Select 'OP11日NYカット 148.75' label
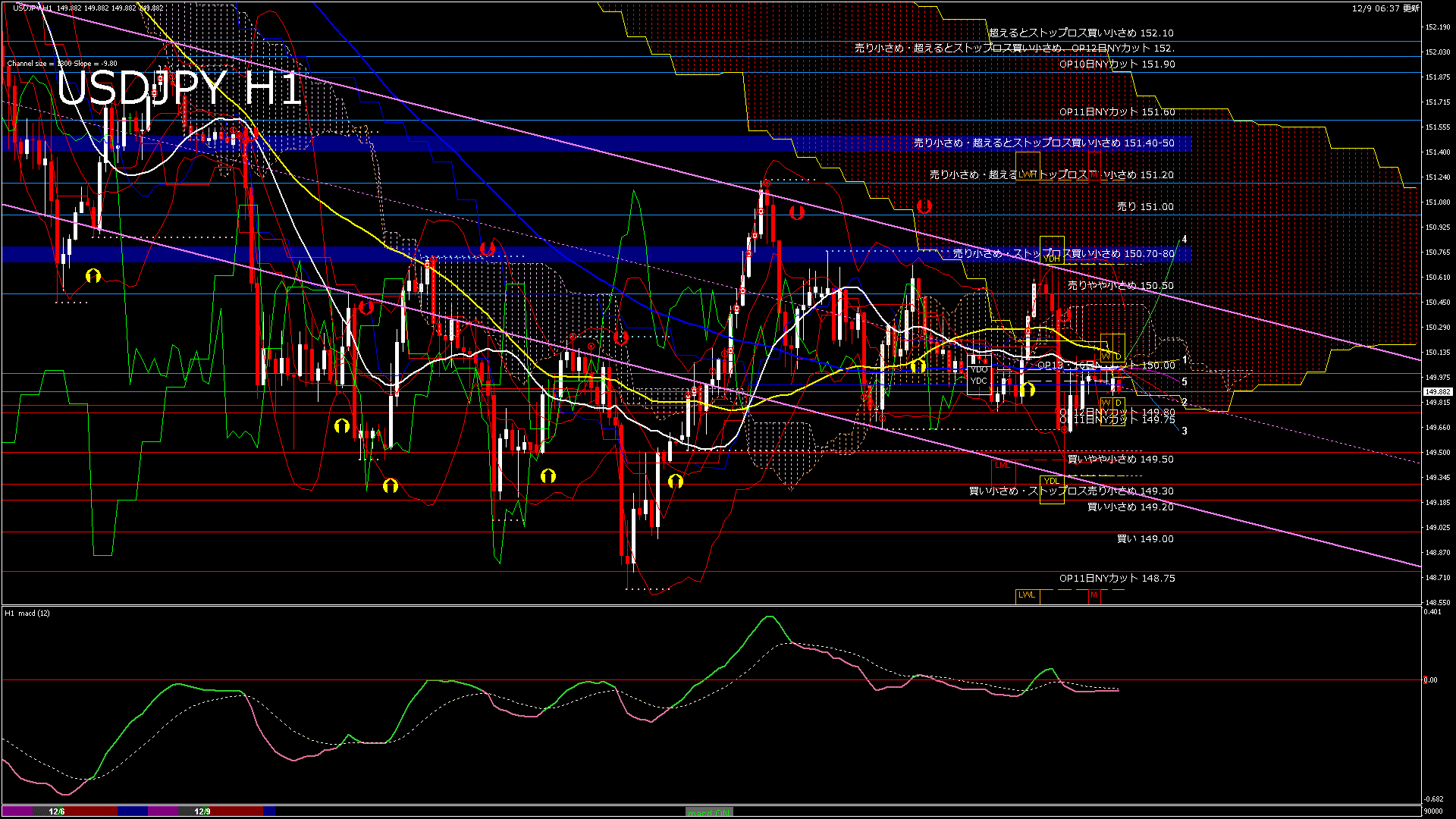 [1117, 579]
